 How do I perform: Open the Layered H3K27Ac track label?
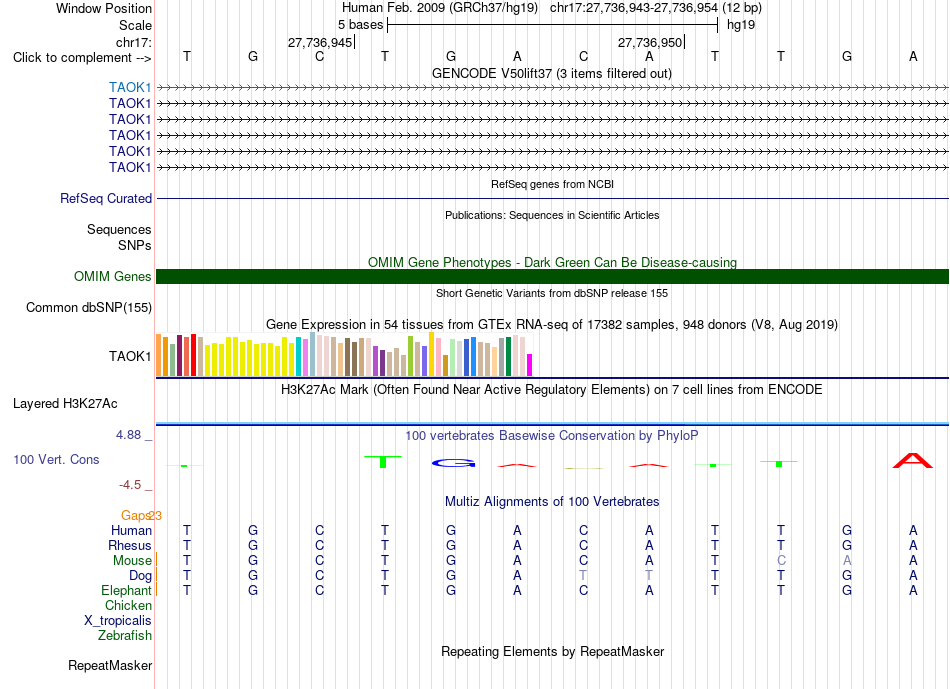(x=65, y=404)
